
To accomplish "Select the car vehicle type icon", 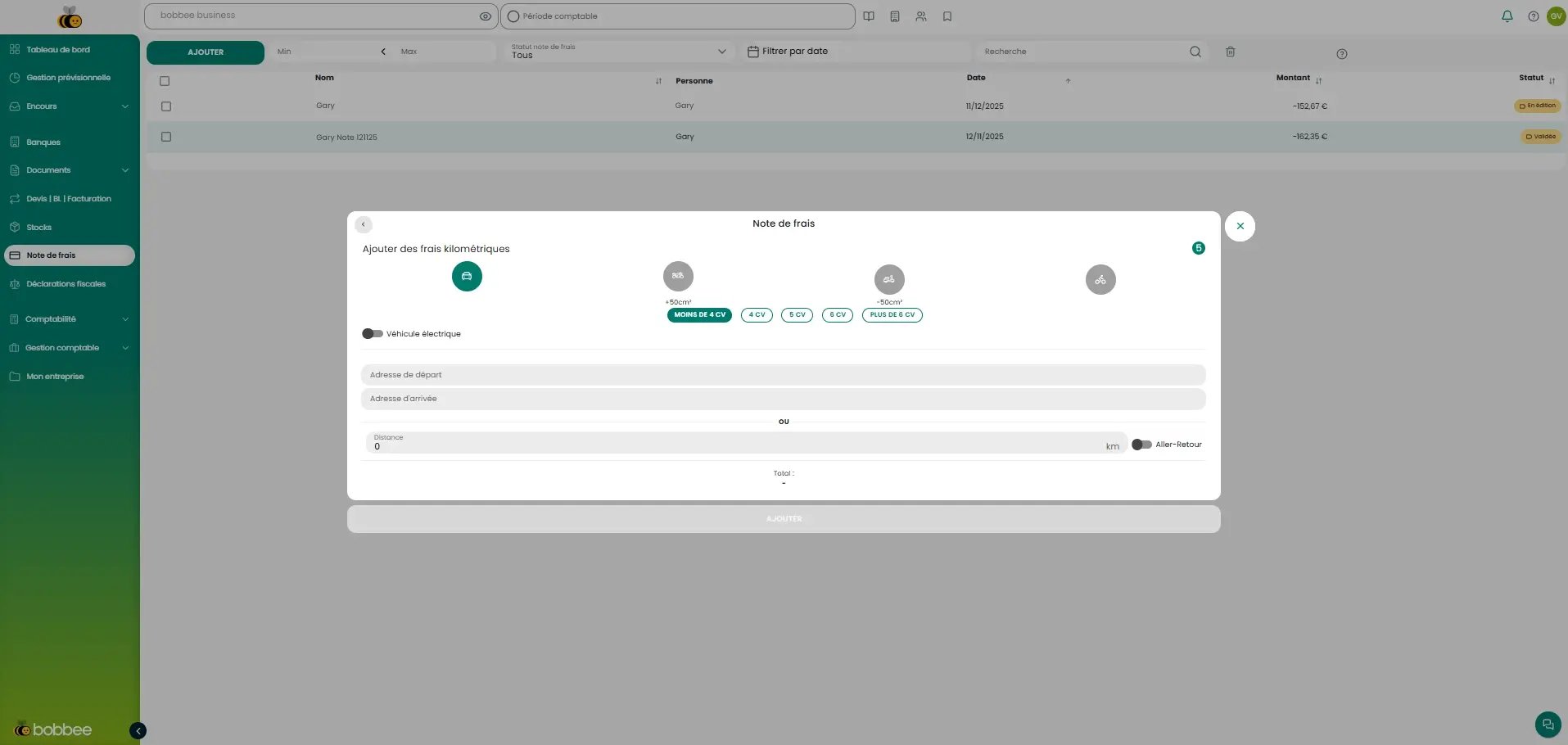I will 467,277.
